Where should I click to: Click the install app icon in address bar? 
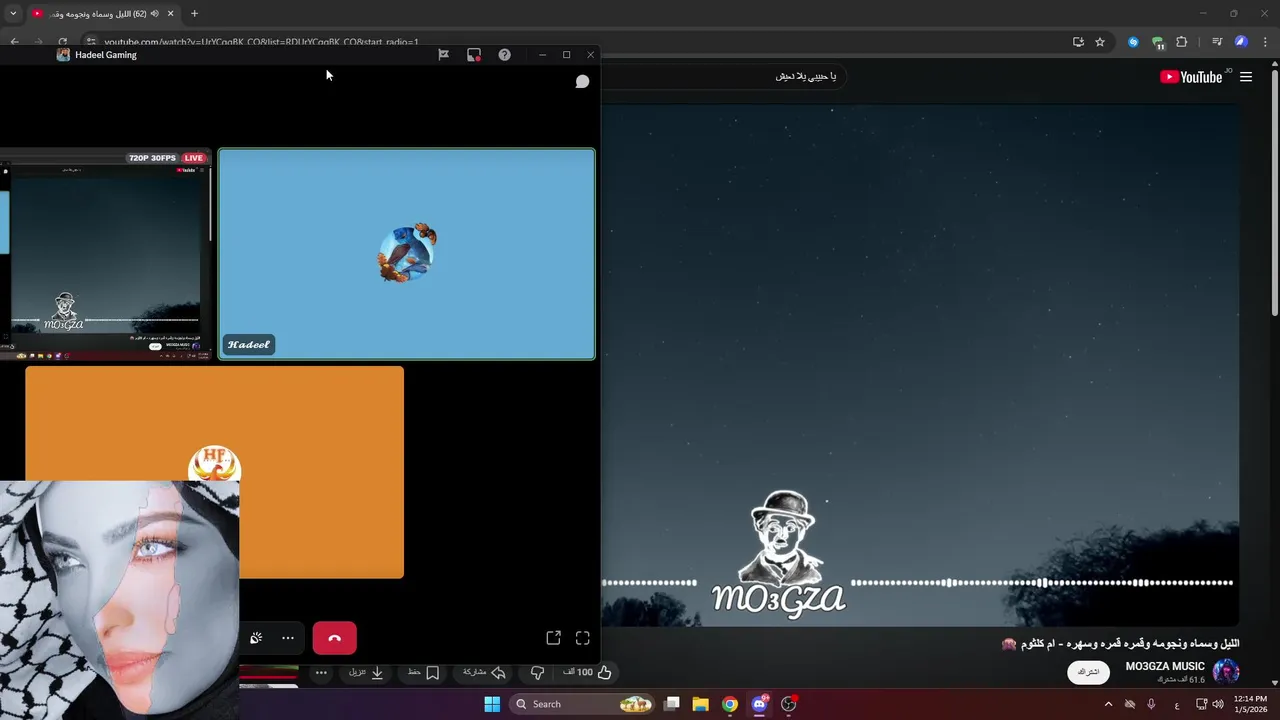point(1078,42)
